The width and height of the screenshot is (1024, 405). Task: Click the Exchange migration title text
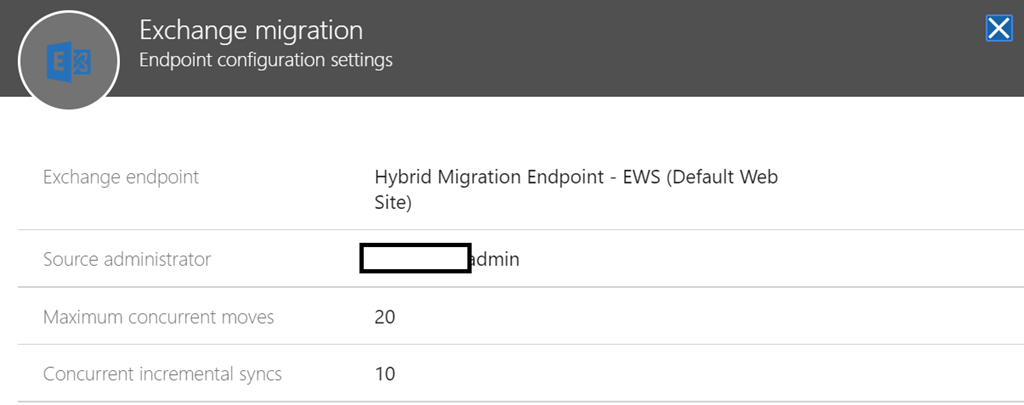tap(251, 31)
